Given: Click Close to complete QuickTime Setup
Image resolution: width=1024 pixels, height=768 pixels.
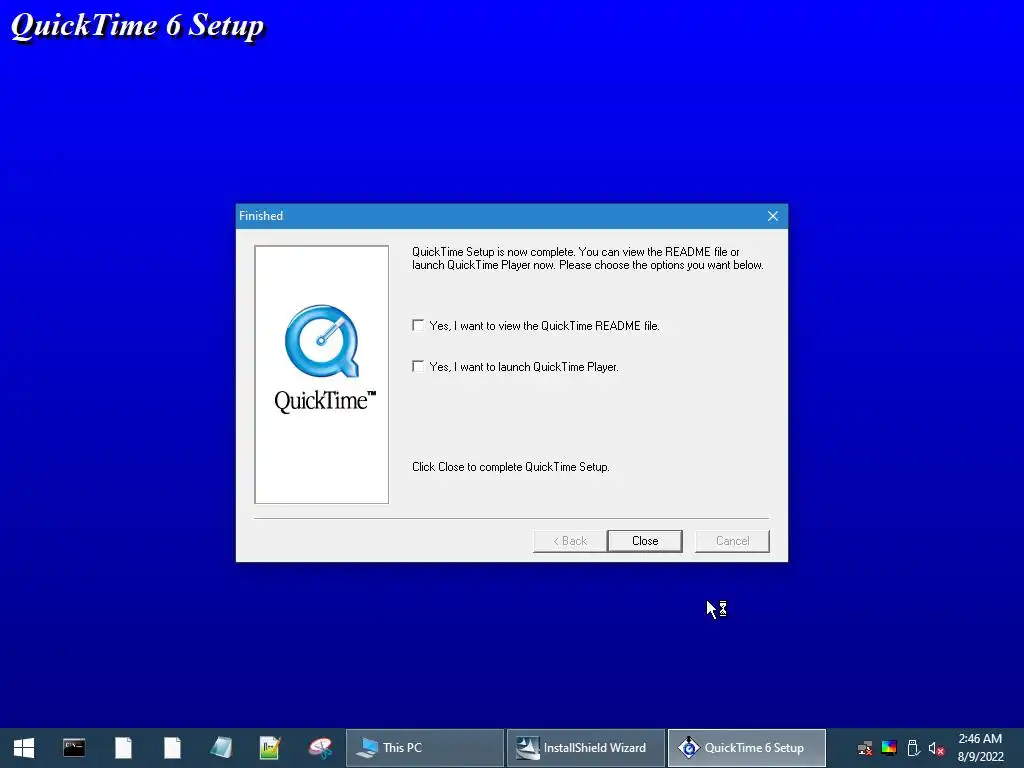Looking at the screenshot, I should coord(645,541).
